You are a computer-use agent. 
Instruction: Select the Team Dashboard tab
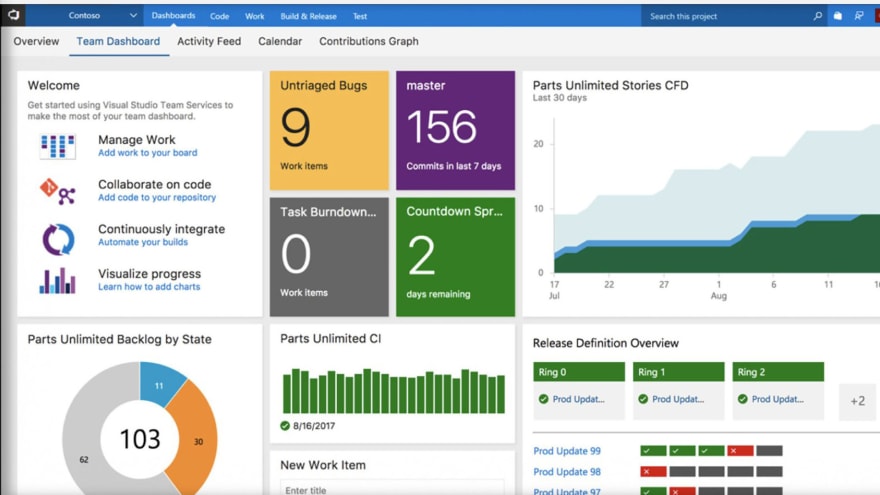118,42
